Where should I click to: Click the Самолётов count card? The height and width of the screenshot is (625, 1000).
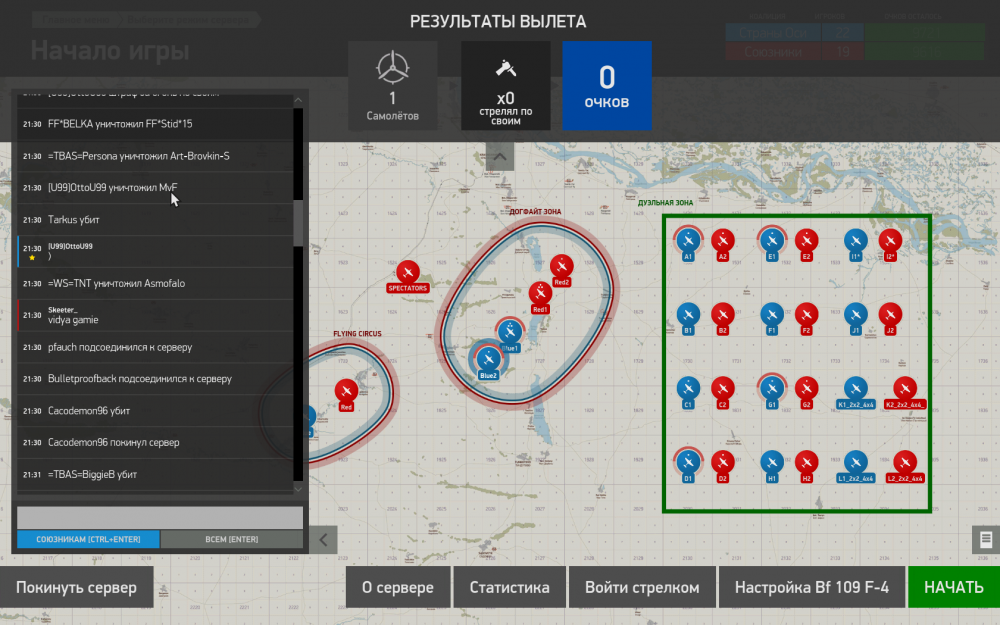click(x=393, y=86)
